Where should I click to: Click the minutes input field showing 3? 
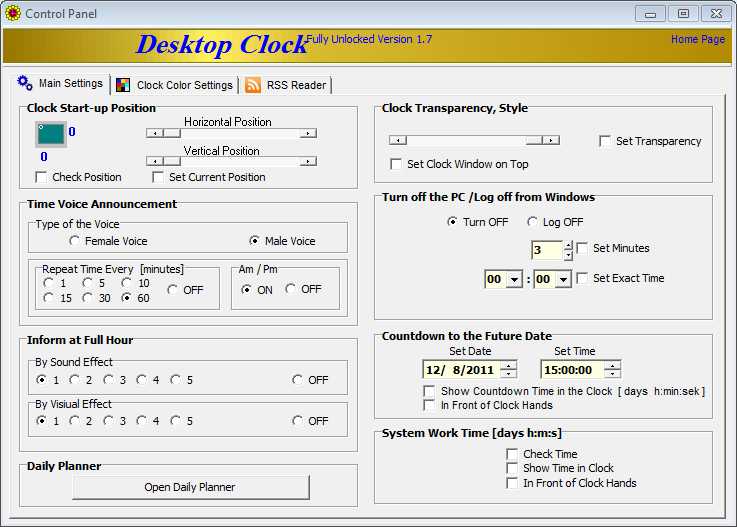pyautogui.click(x=547, y=250)
